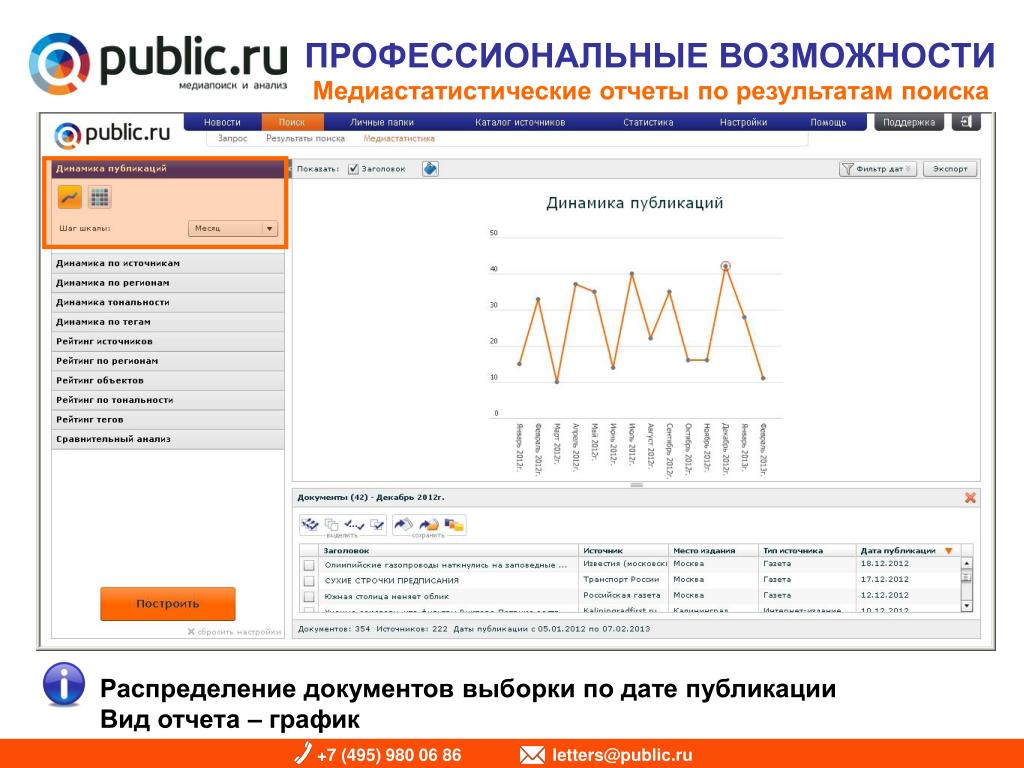
Task: Expand the Динамика по источникам section
Action: (168, 263)
